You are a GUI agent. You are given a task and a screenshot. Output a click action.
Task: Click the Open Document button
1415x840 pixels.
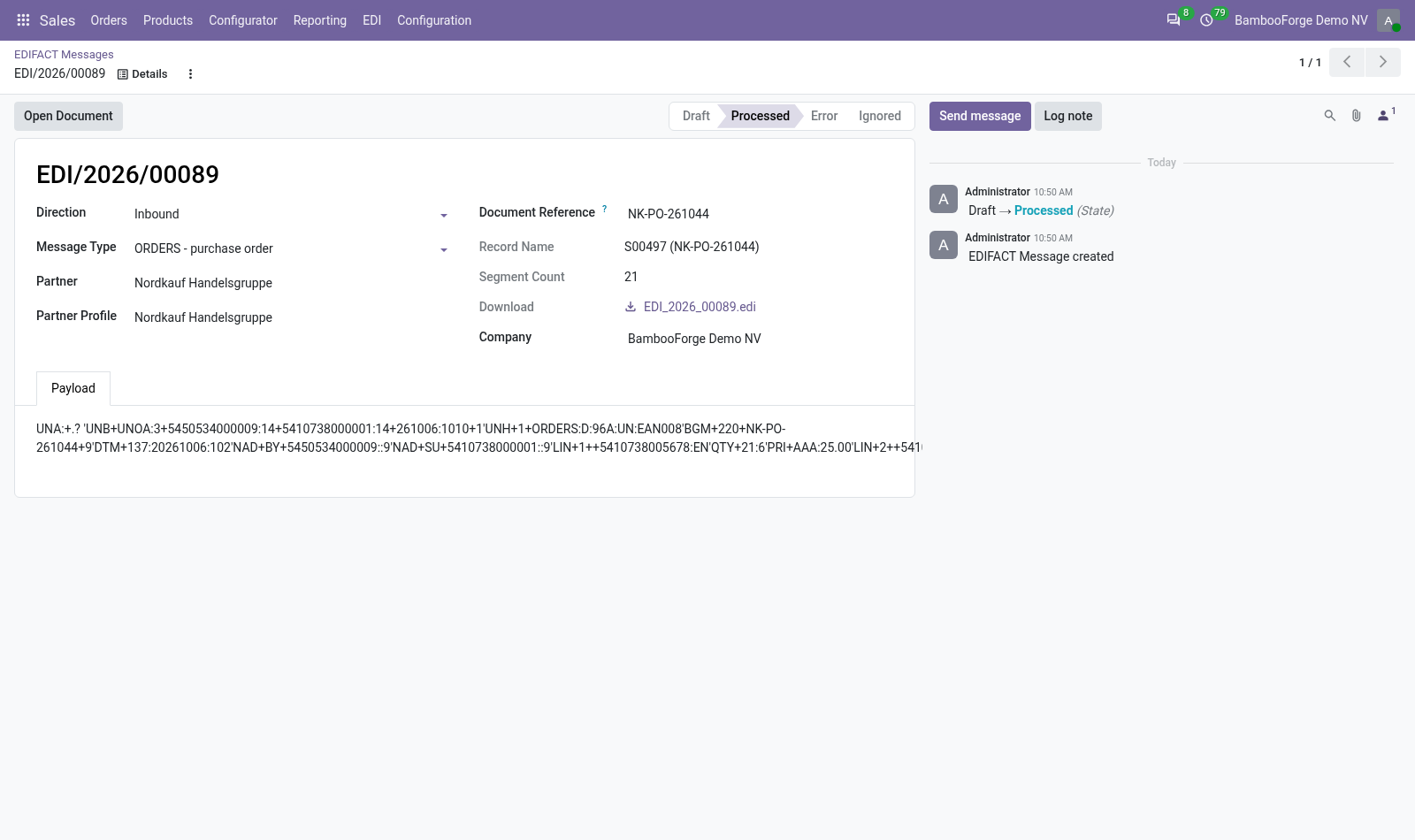pyautogui.click(x=68, y=116)
